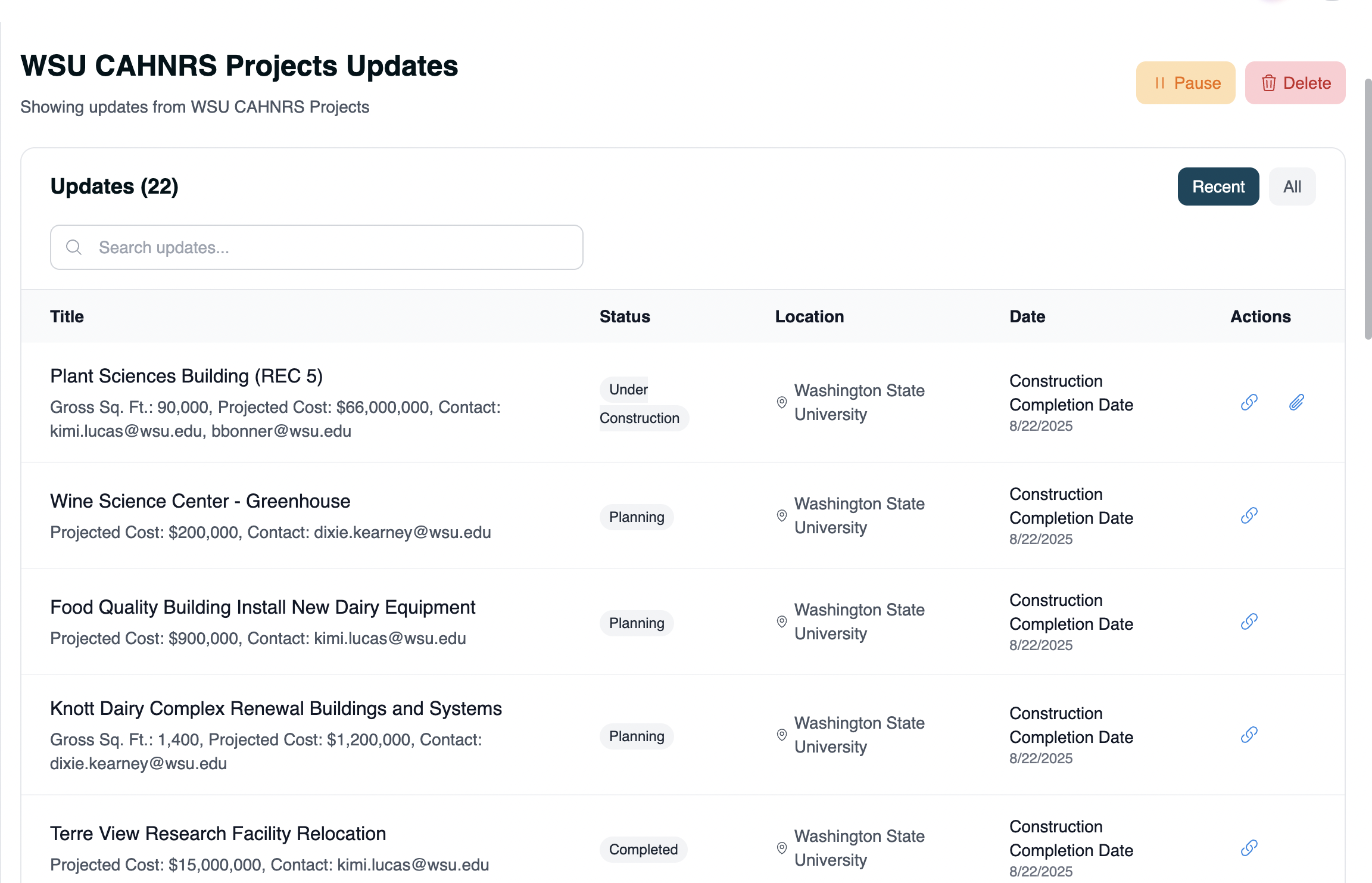
Task: Click the Date column header
Action: [1027, 316]
